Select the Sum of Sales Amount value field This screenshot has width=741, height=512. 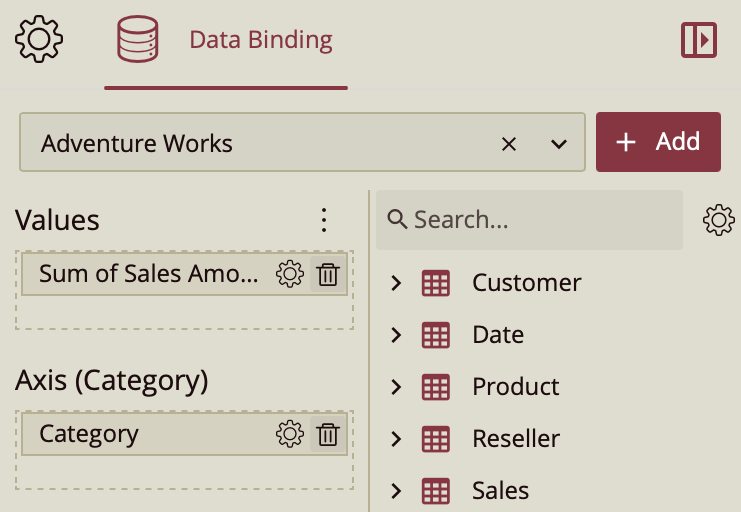pos(148,274)
